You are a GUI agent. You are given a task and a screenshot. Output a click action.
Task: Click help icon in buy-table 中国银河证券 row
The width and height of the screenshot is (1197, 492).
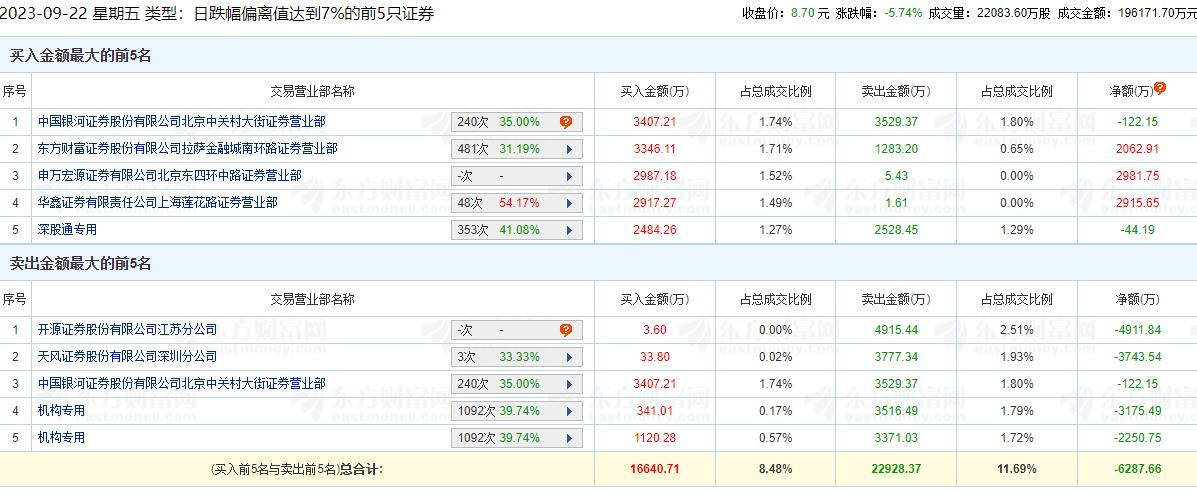[566, 122]
